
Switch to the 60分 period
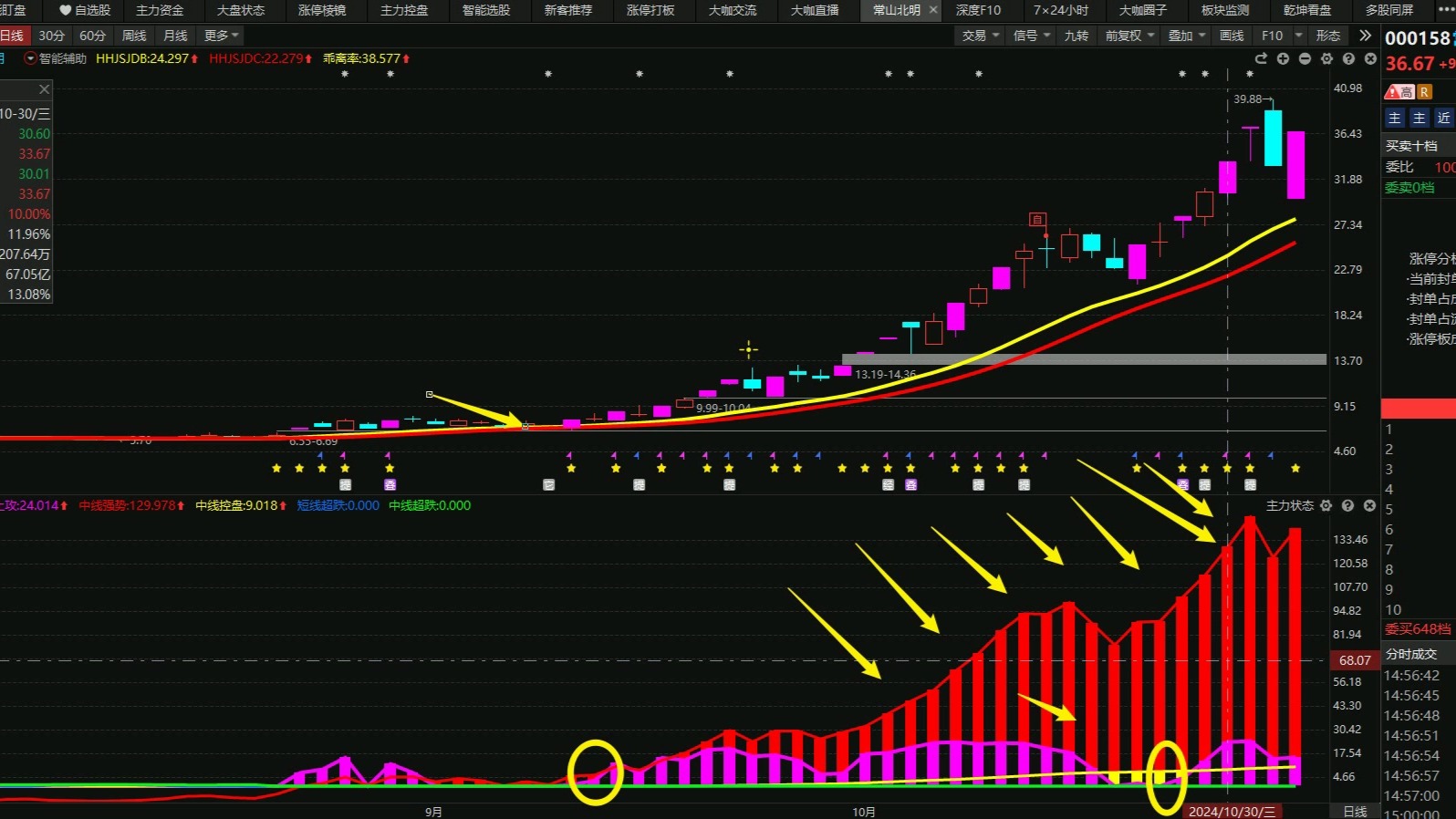93,36
